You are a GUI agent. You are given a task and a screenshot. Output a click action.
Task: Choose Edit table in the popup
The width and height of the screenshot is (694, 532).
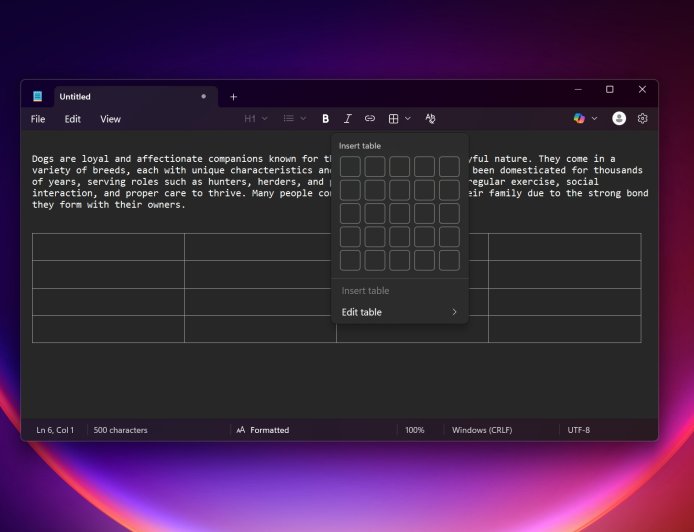(400, 312)
